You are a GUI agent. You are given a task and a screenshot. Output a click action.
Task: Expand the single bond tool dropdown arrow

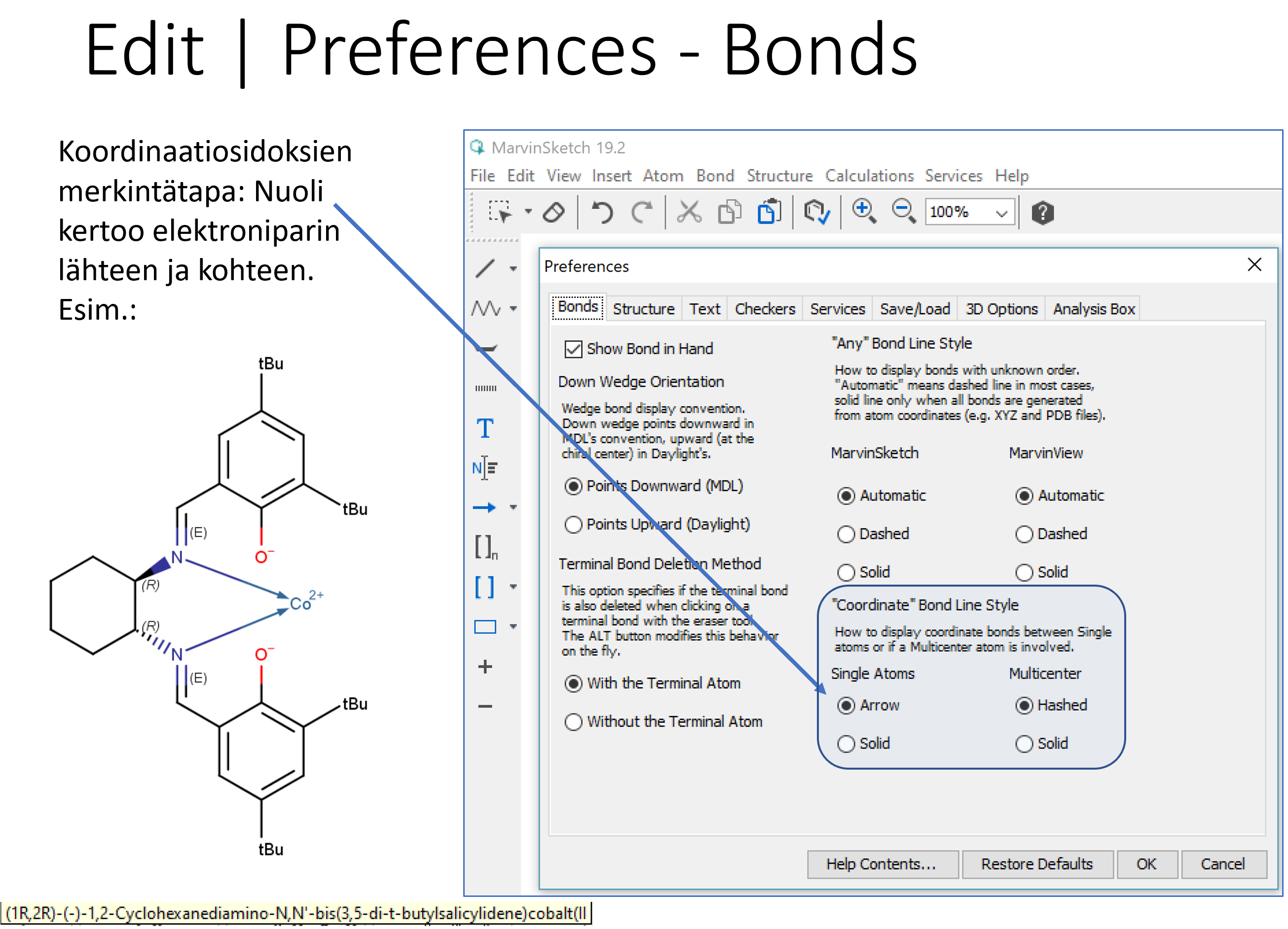514,269
